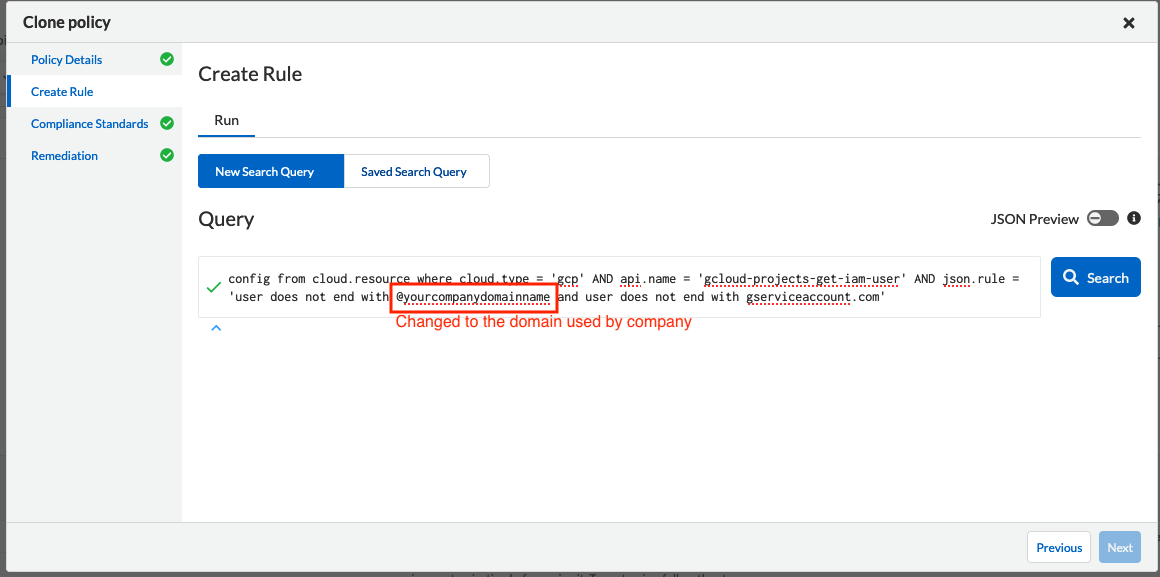Collapse the query with the chevron
1160x577 pixels.
coord(216,328)
